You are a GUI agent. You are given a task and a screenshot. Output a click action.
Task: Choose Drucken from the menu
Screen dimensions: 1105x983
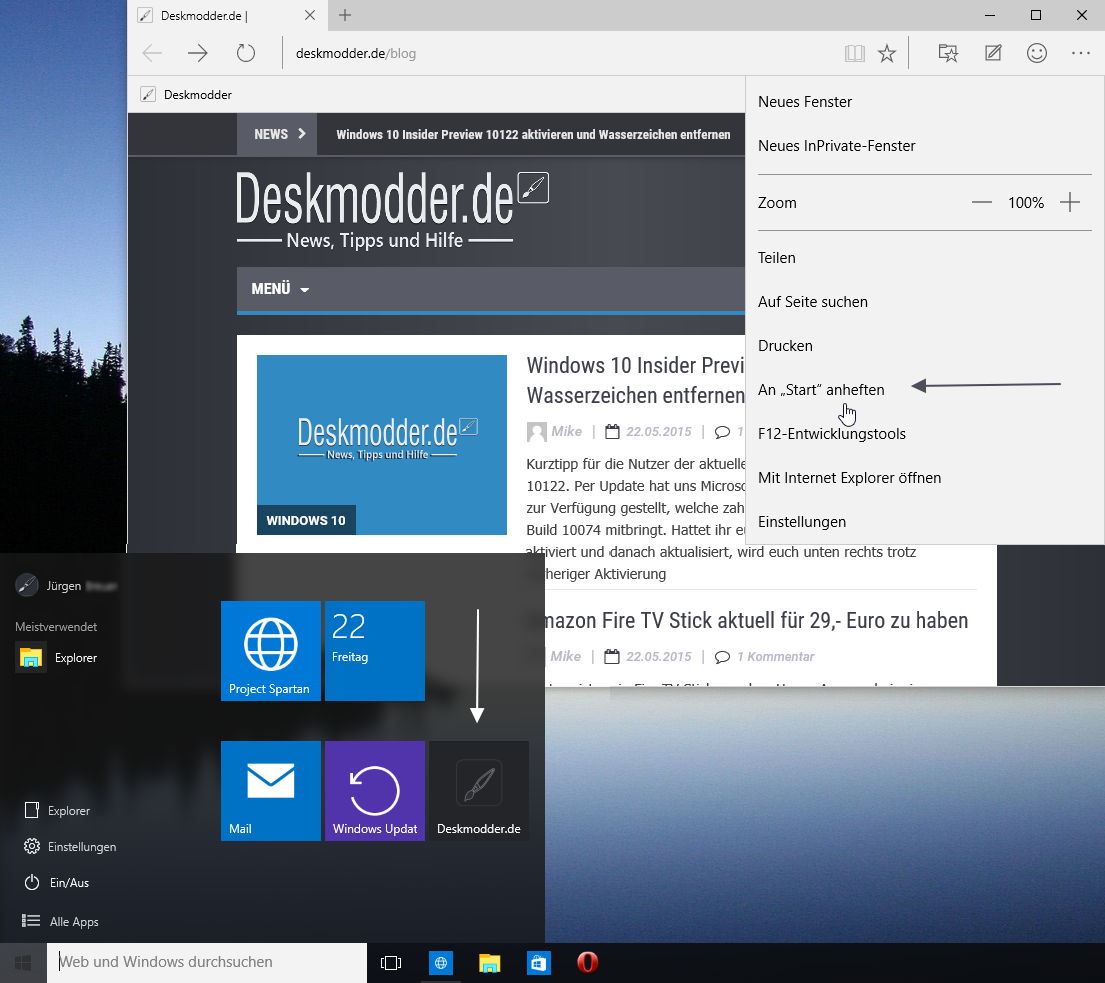(925, 346)
